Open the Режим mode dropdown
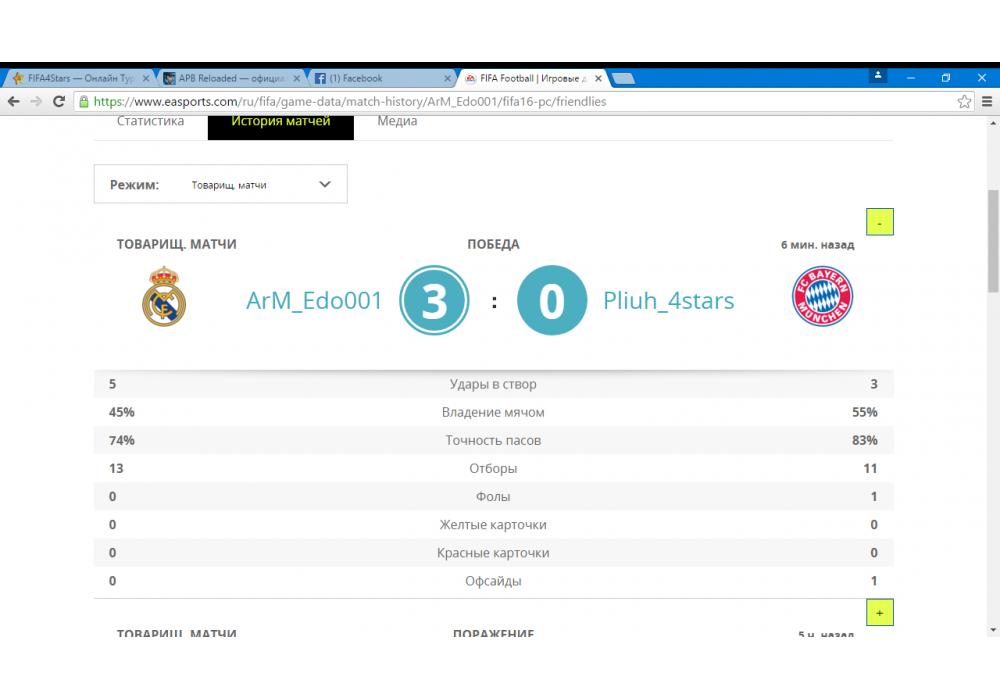 pyautogui.click(x=221, y=184)
